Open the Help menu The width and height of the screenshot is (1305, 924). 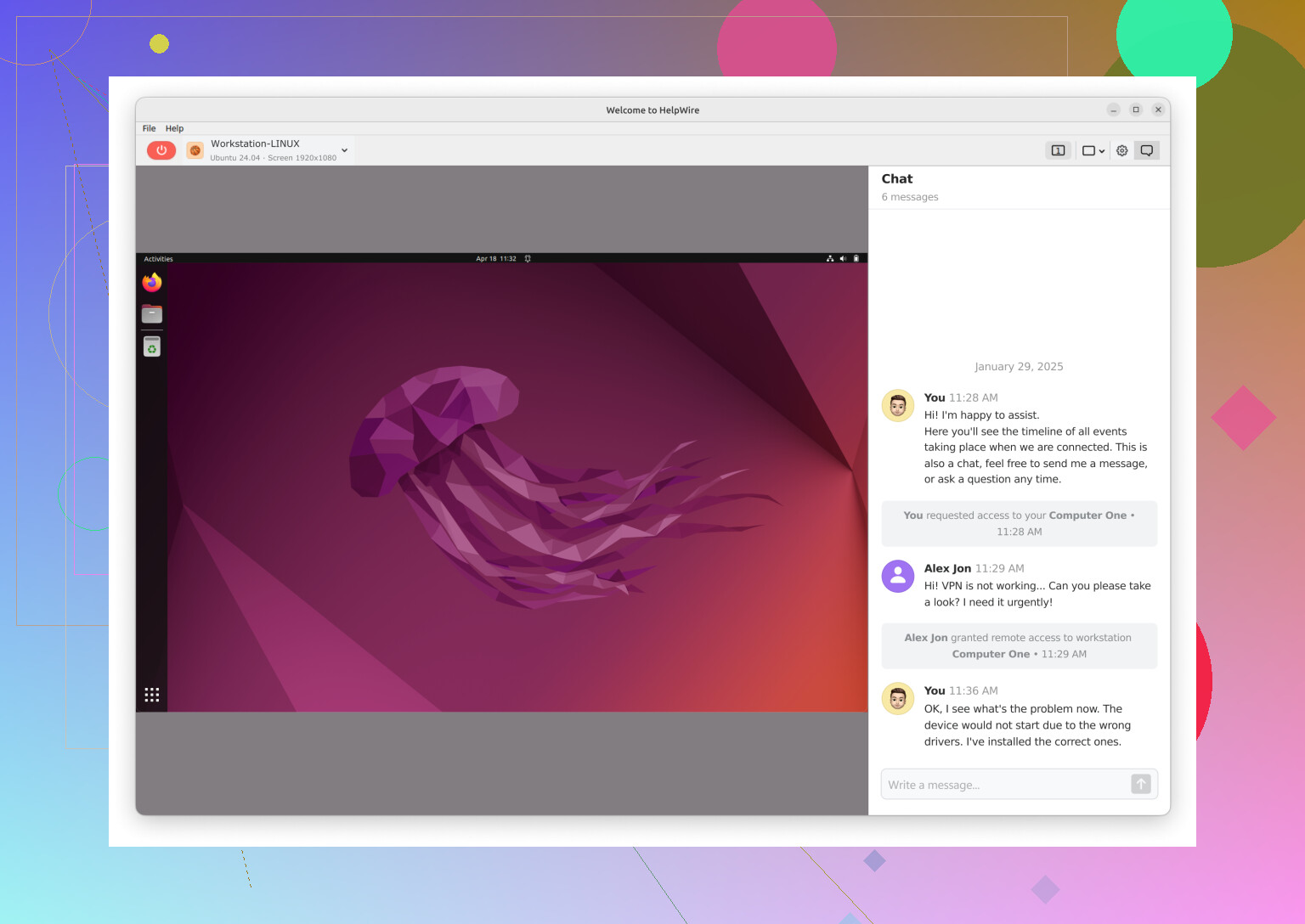click(x=174, y=128)
